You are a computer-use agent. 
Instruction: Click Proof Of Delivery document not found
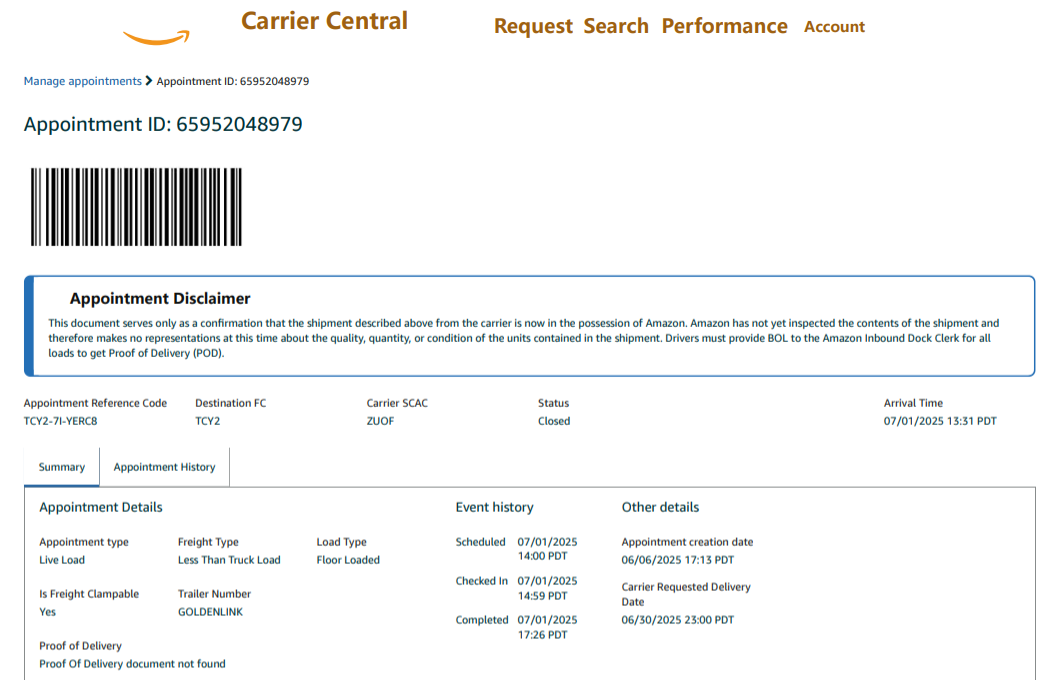pos(133,663)
